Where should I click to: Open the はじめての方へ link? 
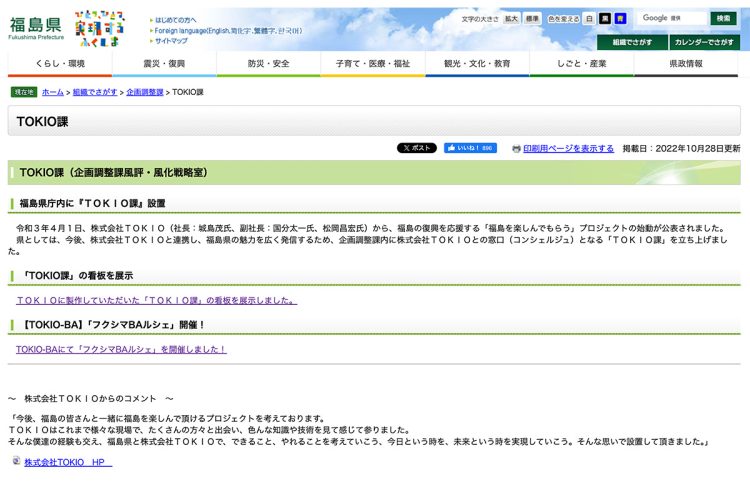[175, 20]
